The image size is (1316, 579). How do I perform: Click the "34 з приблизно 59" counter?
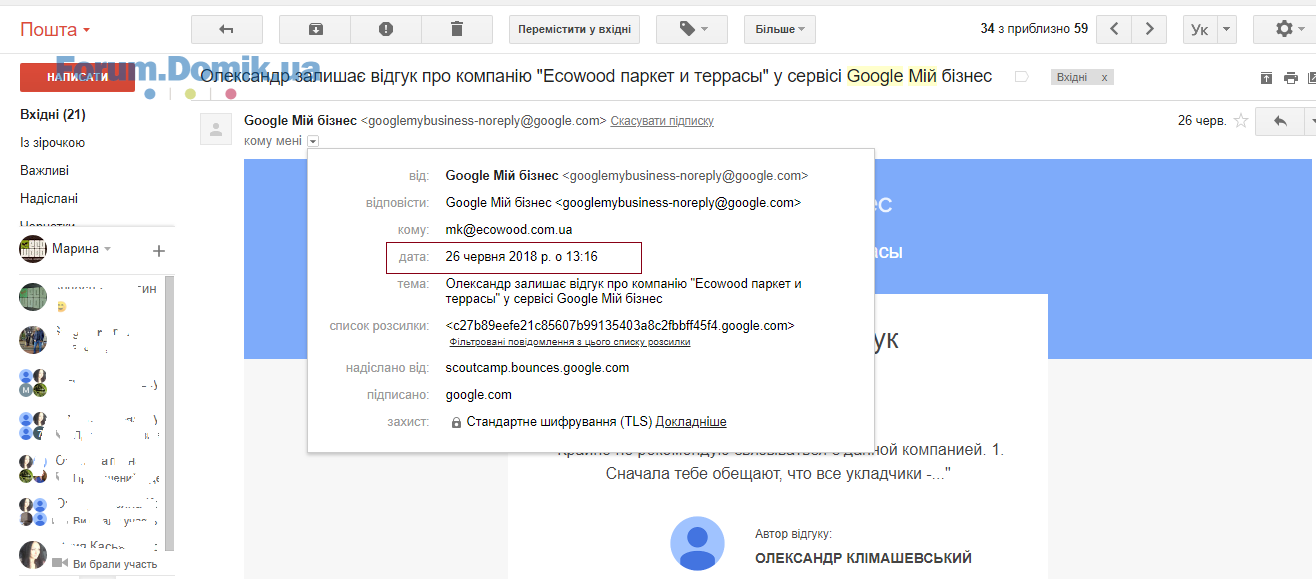1034,29
